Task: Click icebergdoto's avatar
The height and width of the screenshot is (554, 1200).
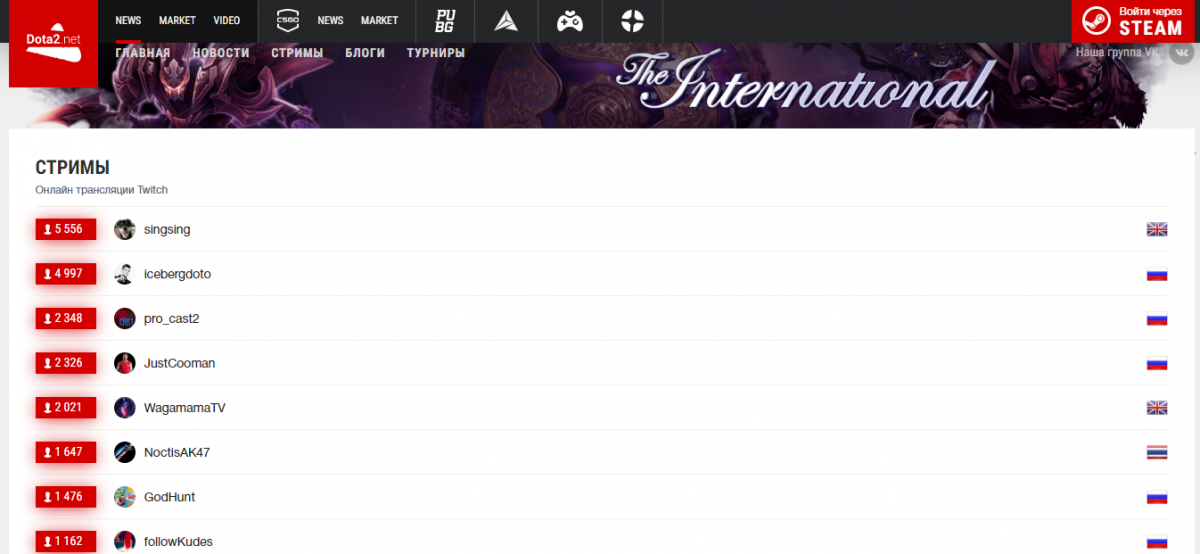Action: click(x=124, y=274)
